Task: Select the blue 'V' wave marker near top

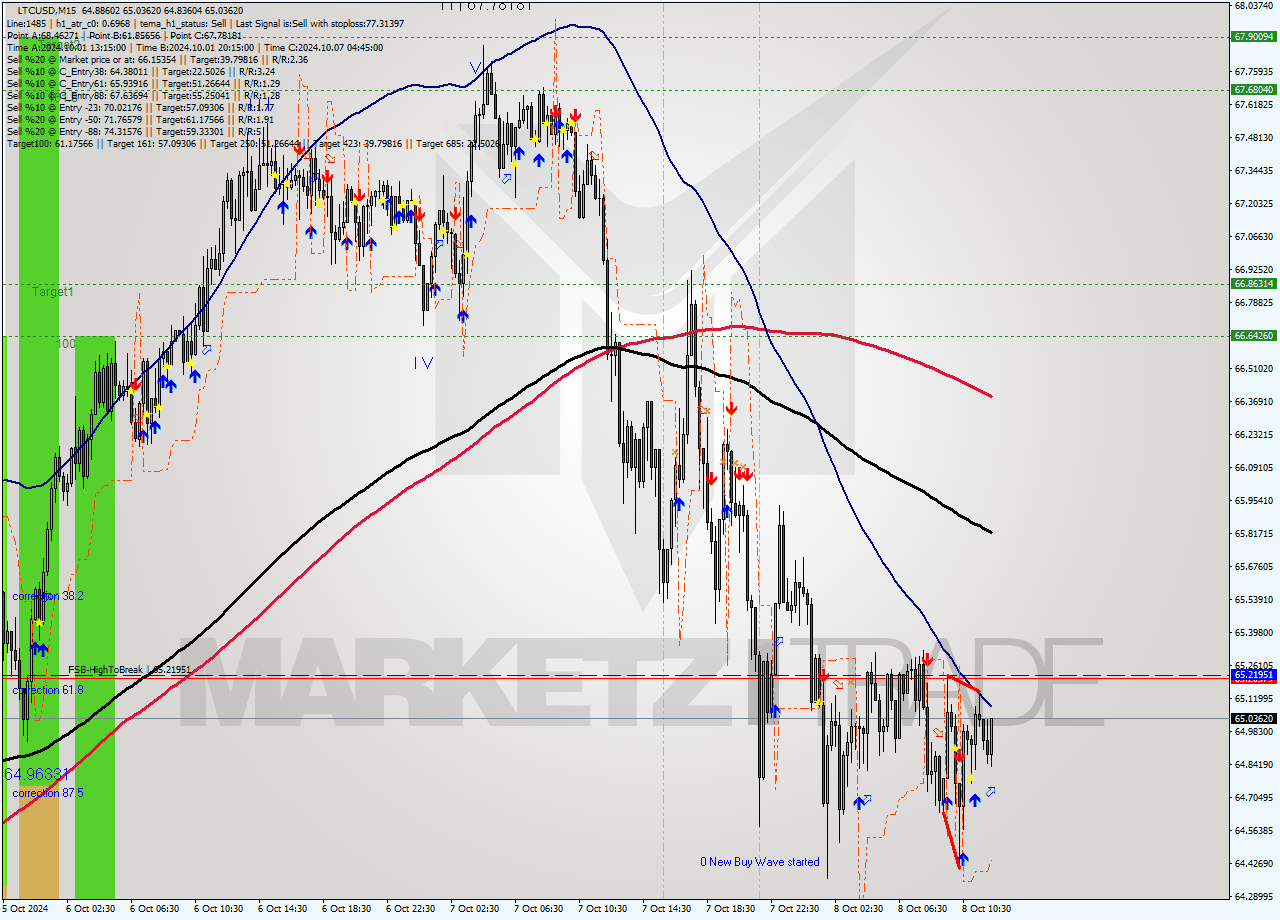Action: (476, 68)
